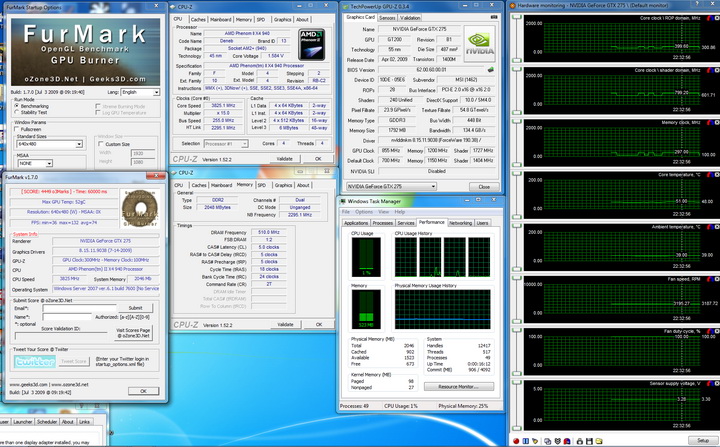Click the Resource Monitor button

[457, 386]
